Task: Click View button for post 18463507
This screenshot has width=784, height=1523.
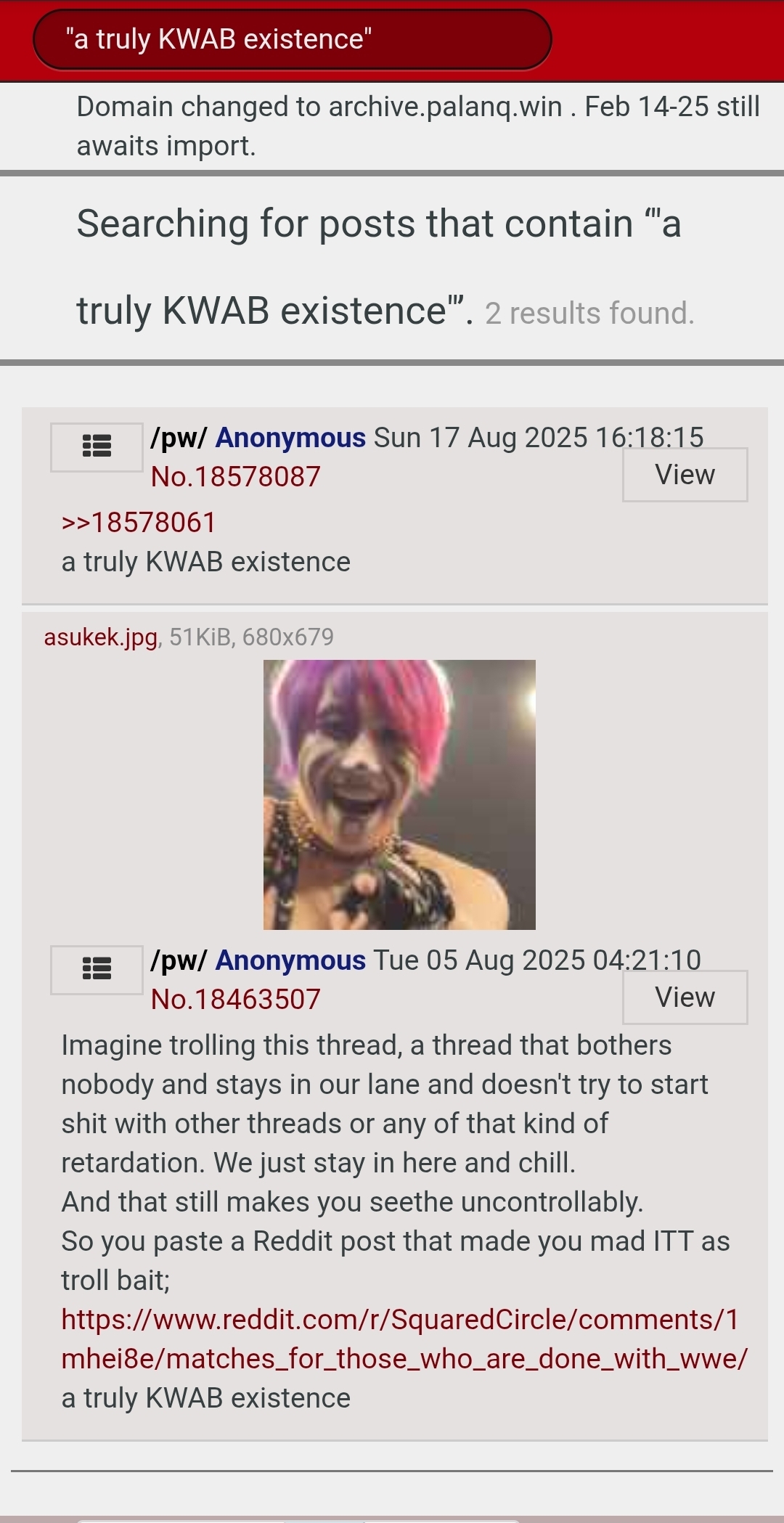Action: coord(685,997)
